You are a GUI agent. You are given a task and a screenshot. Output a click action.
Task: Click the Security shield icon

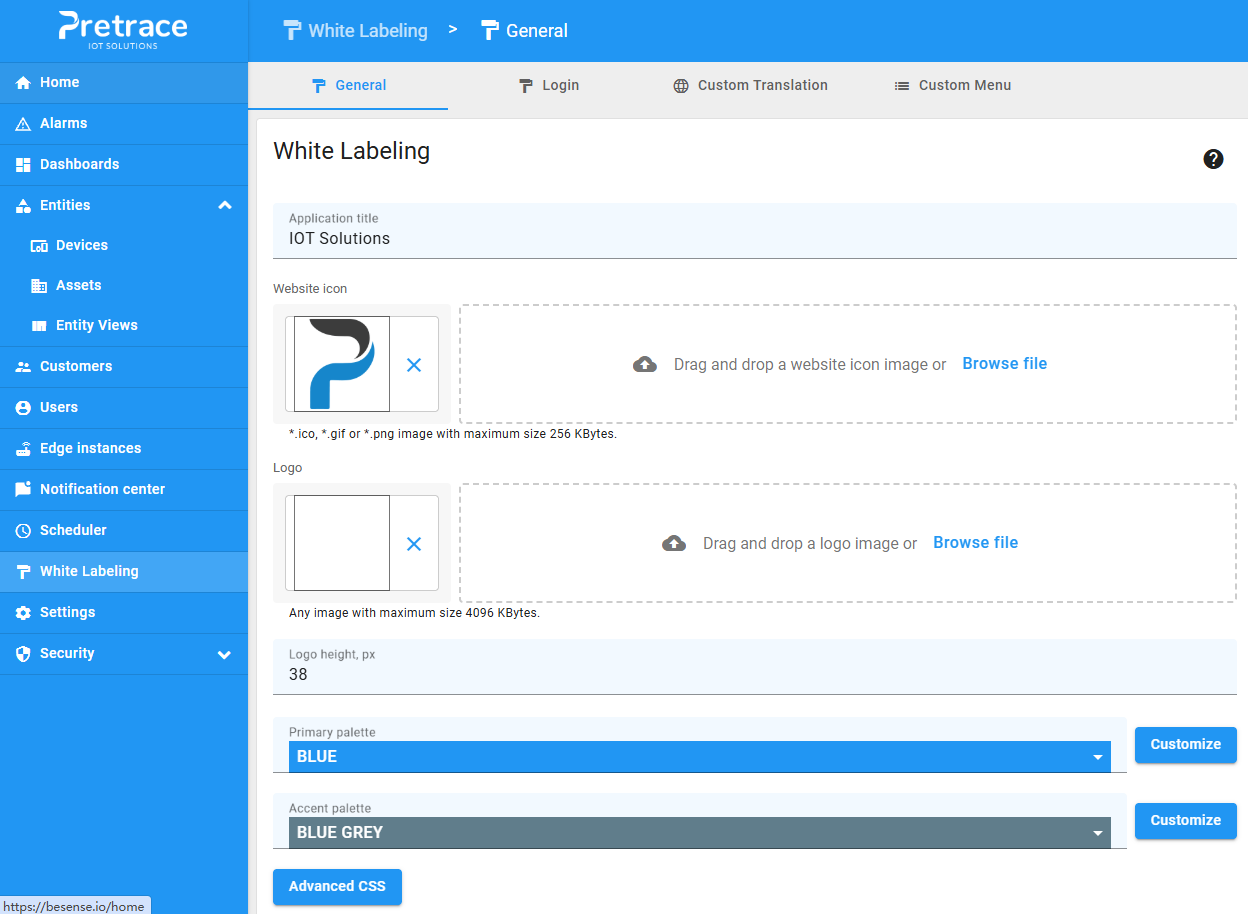tap(23, 654)
